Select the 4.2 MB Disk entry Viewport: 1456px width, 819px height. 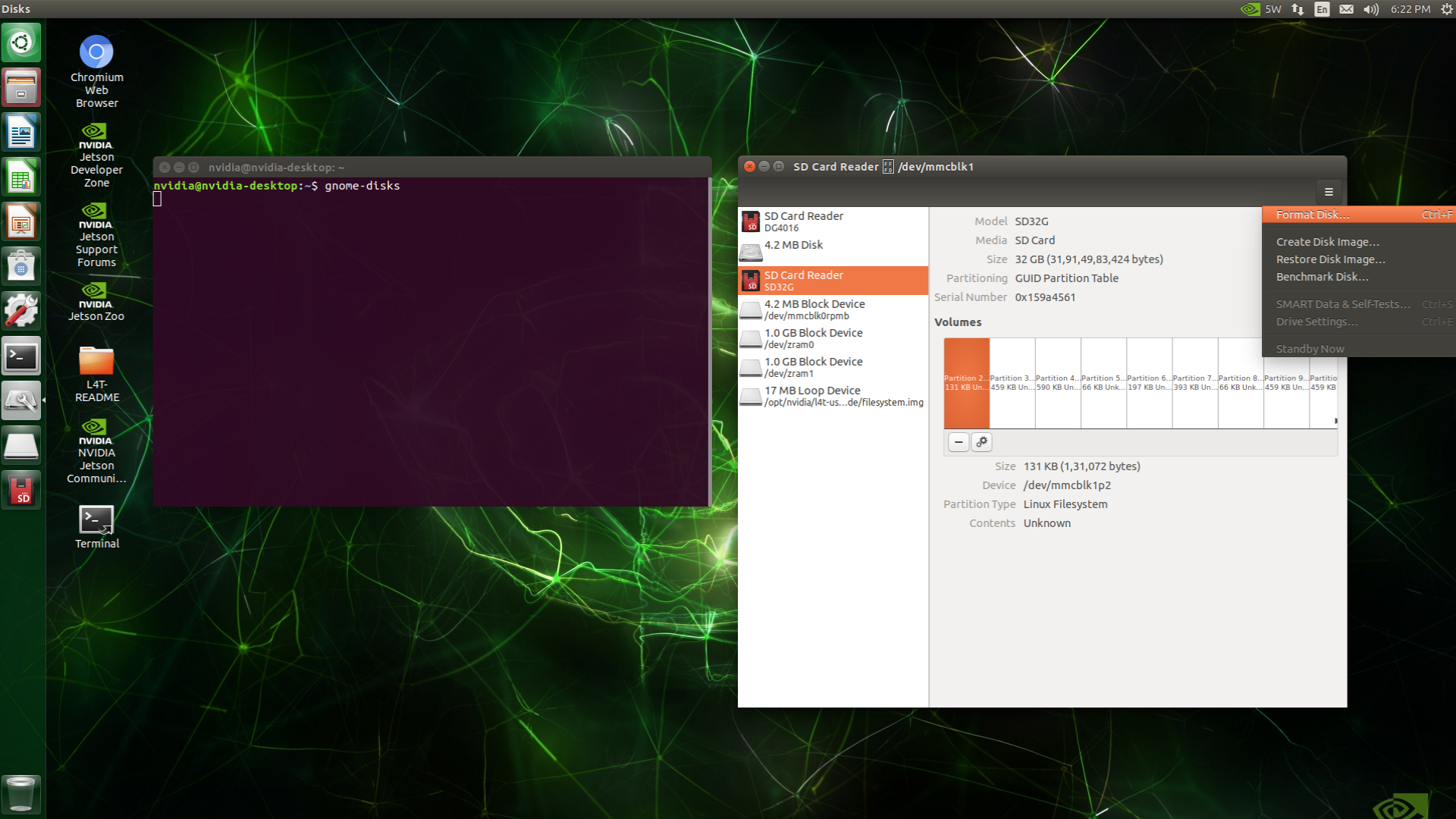[x=833, y=249]
